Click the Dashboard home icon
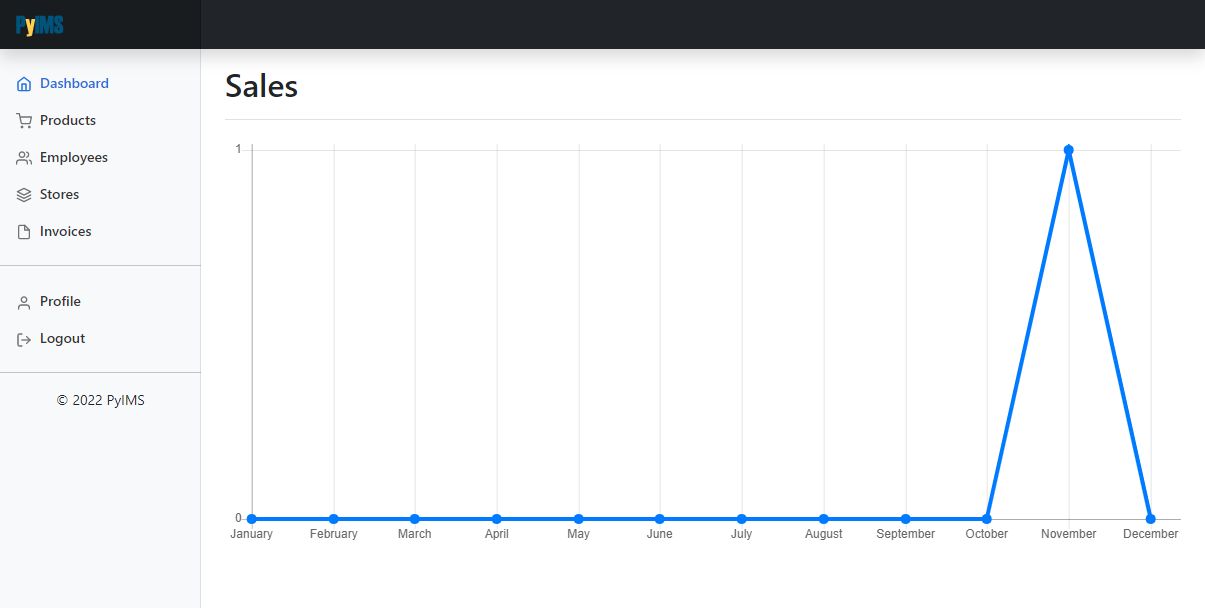 [24, 84]
